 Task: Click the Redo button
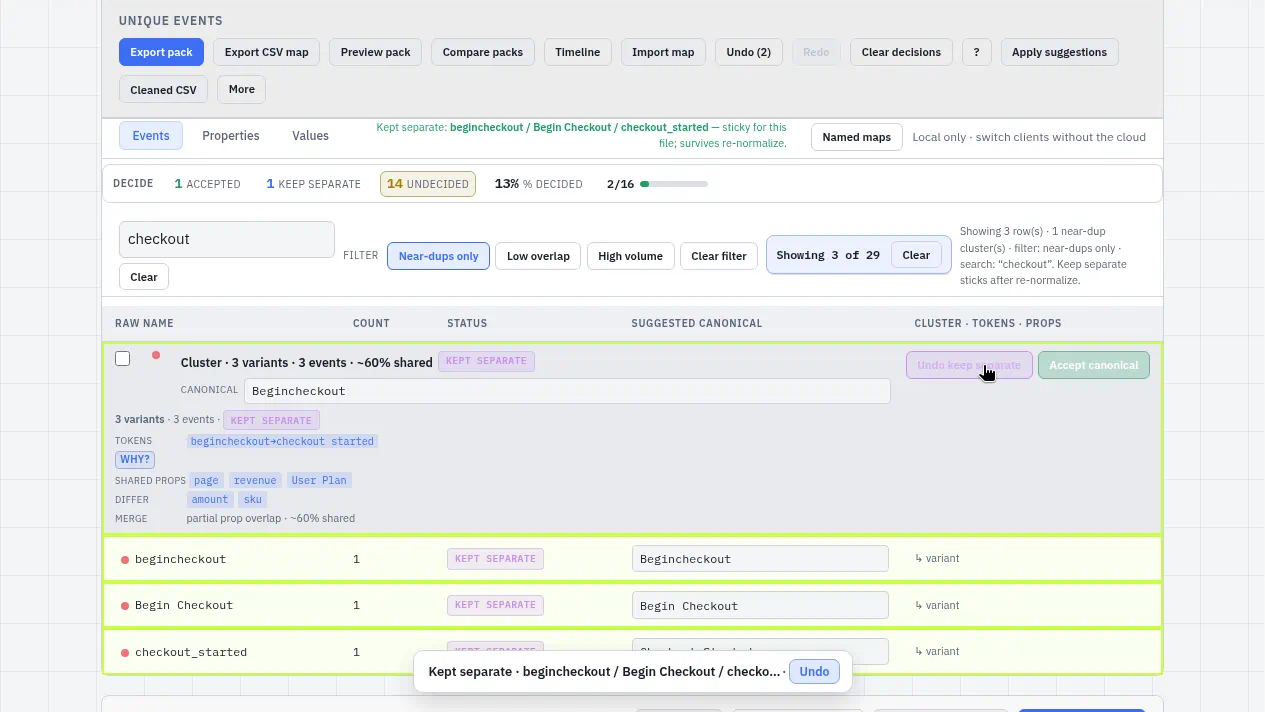(x=816, y=52)
